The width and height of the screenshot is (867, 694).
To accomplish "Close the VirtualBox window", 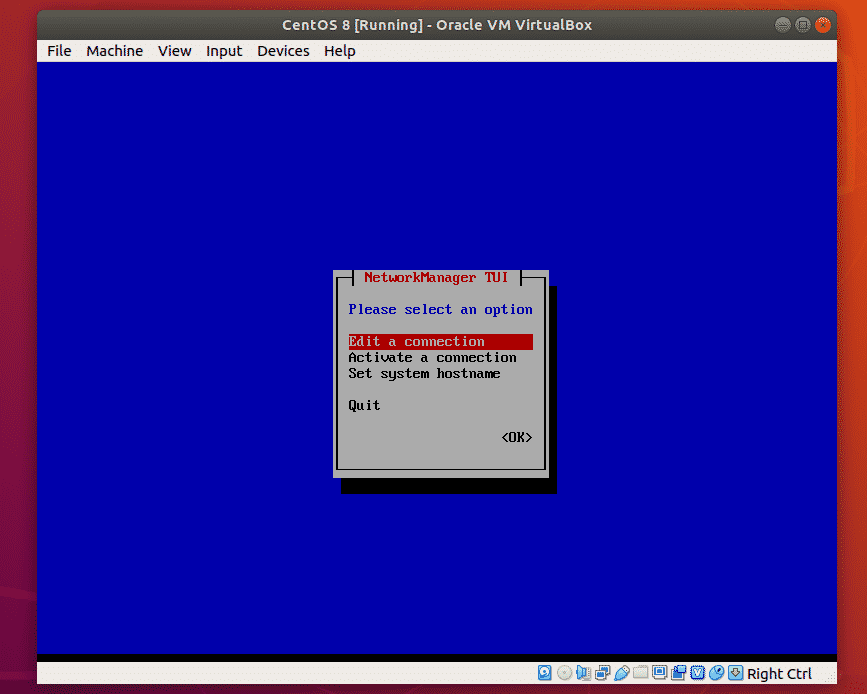I will click(823, 25).
